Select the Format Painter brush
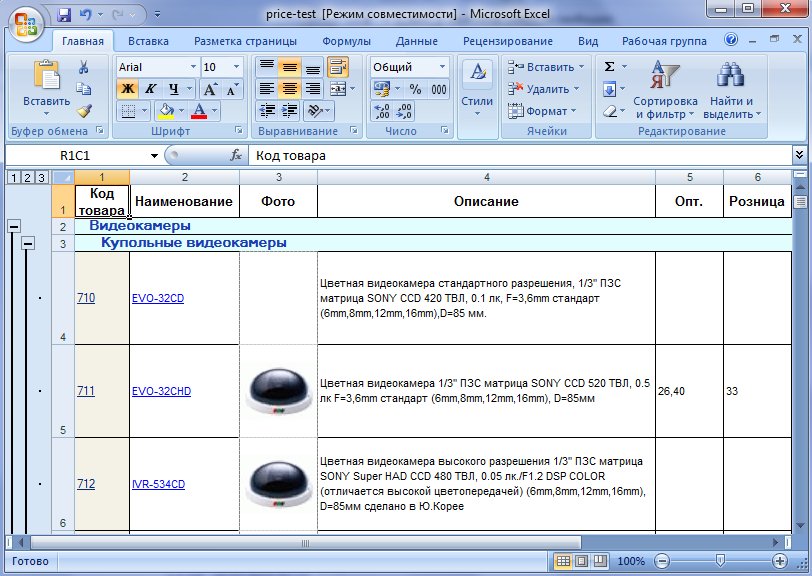 click(x=84, y=110)
